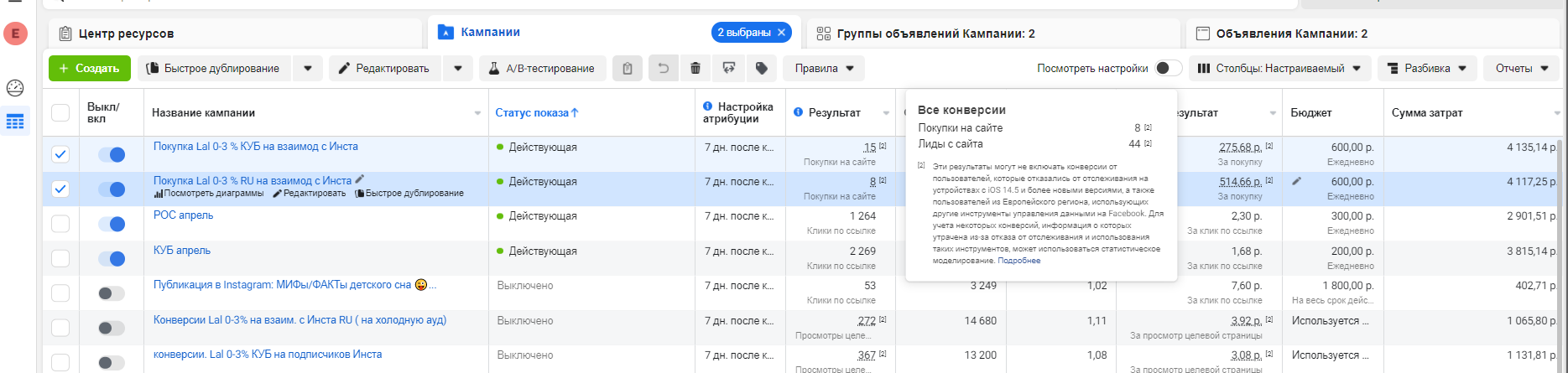This screenshot has height=373, width=1568.
Task: Open the campaigns table icon in sidebar
Action: pyautogui.click(x=15, y=122)
